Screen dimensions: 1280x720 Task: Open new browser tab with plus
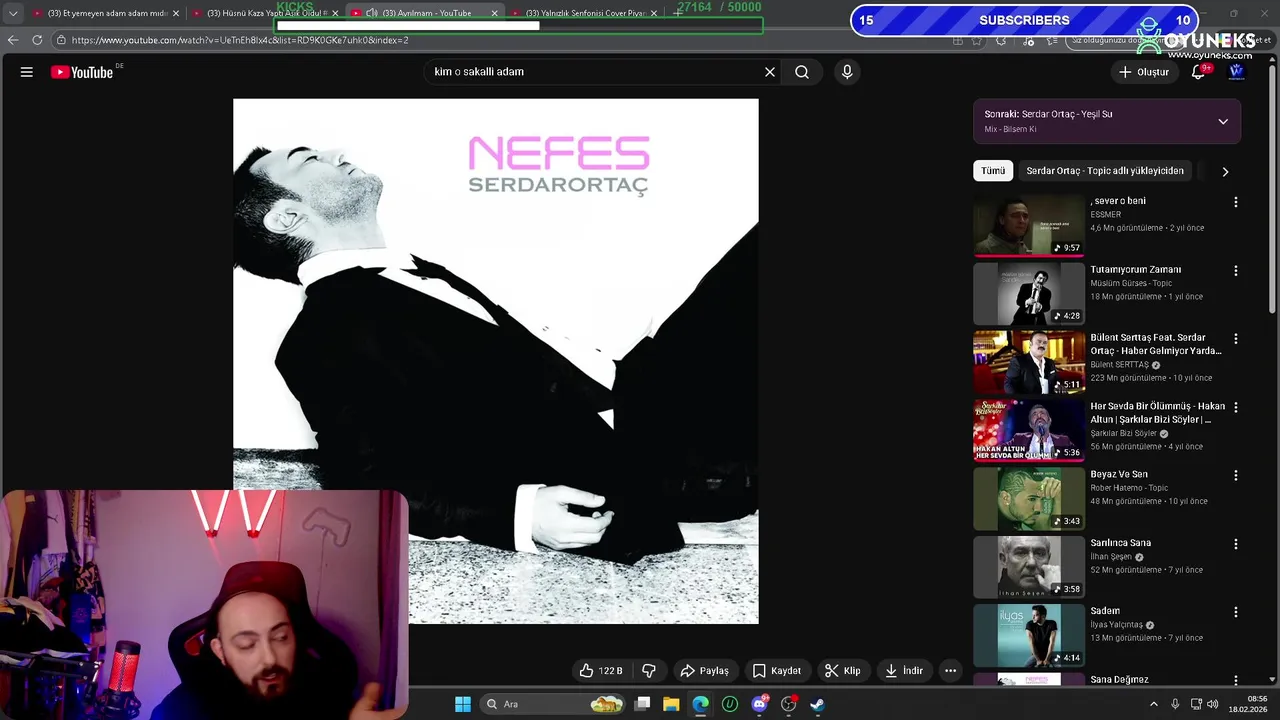(x=678, y=13)
